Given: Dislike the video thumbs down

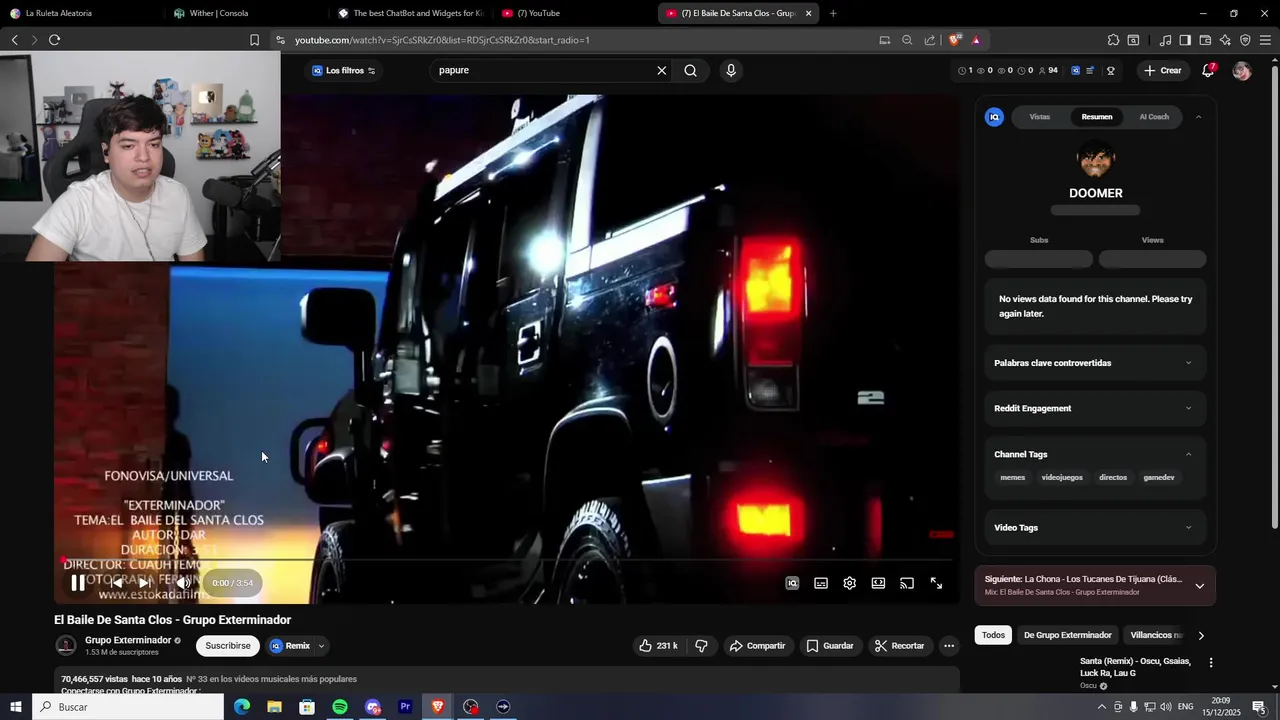Looking at the screenshot, I should pyautogui.click(x=701, y=646).
